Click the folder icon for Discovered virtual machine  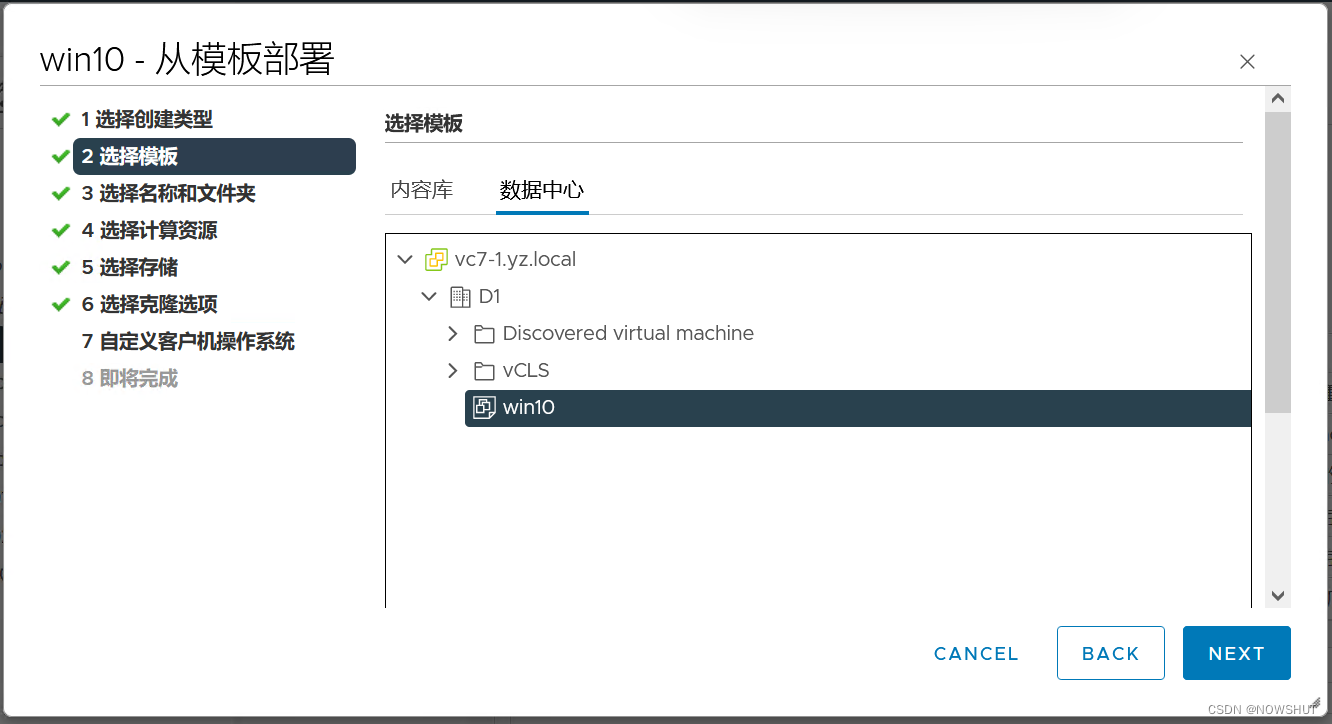[484, 334]
